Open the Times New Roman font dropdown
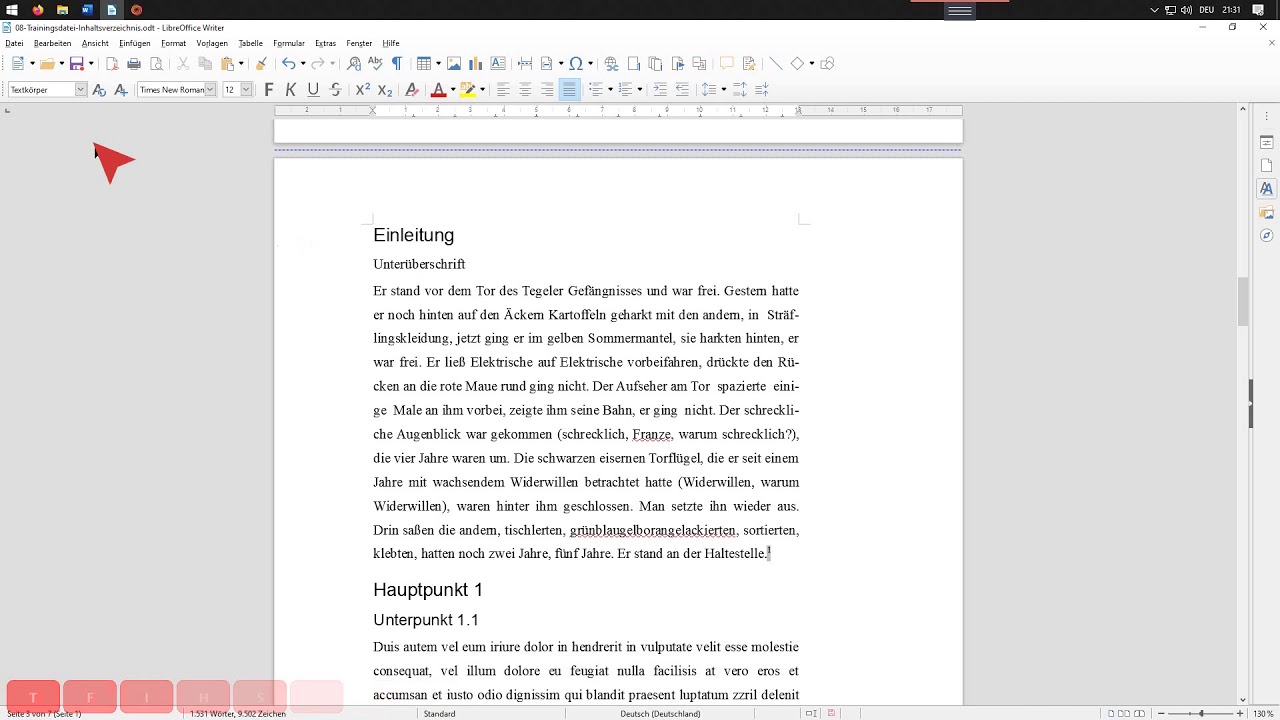This screenshot has width=1280, height=720. [211, 90]
